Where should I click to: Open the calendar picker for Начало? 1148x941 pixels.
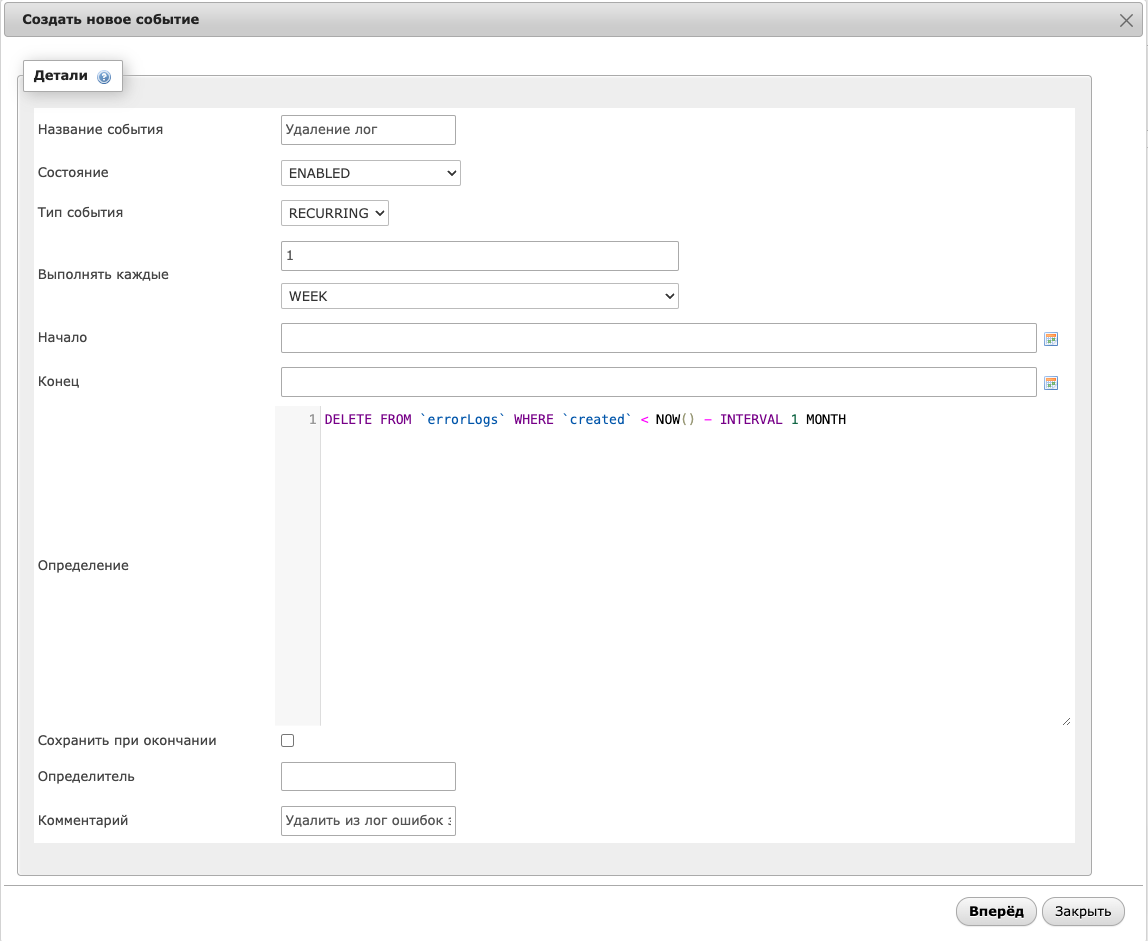[x=1050, y=339]
